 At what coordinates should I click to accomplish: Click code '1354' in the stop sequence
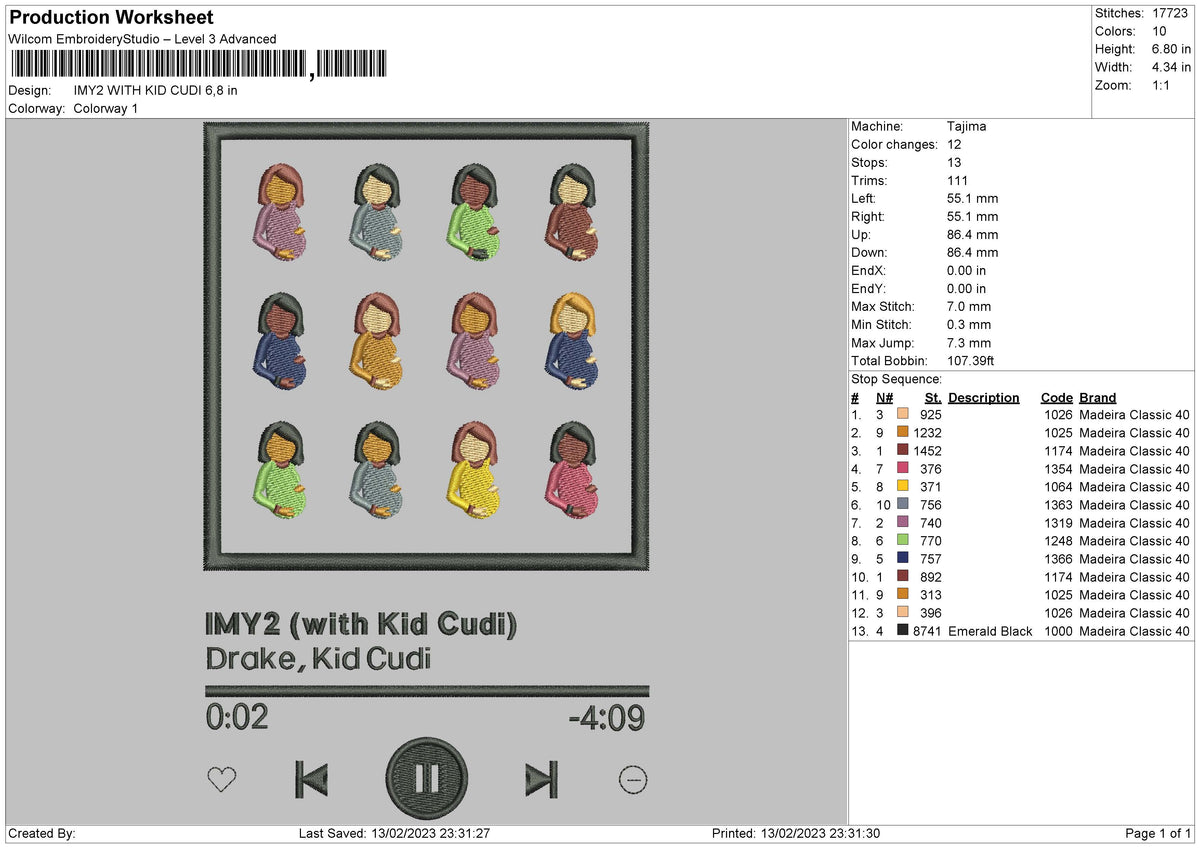1057,469
